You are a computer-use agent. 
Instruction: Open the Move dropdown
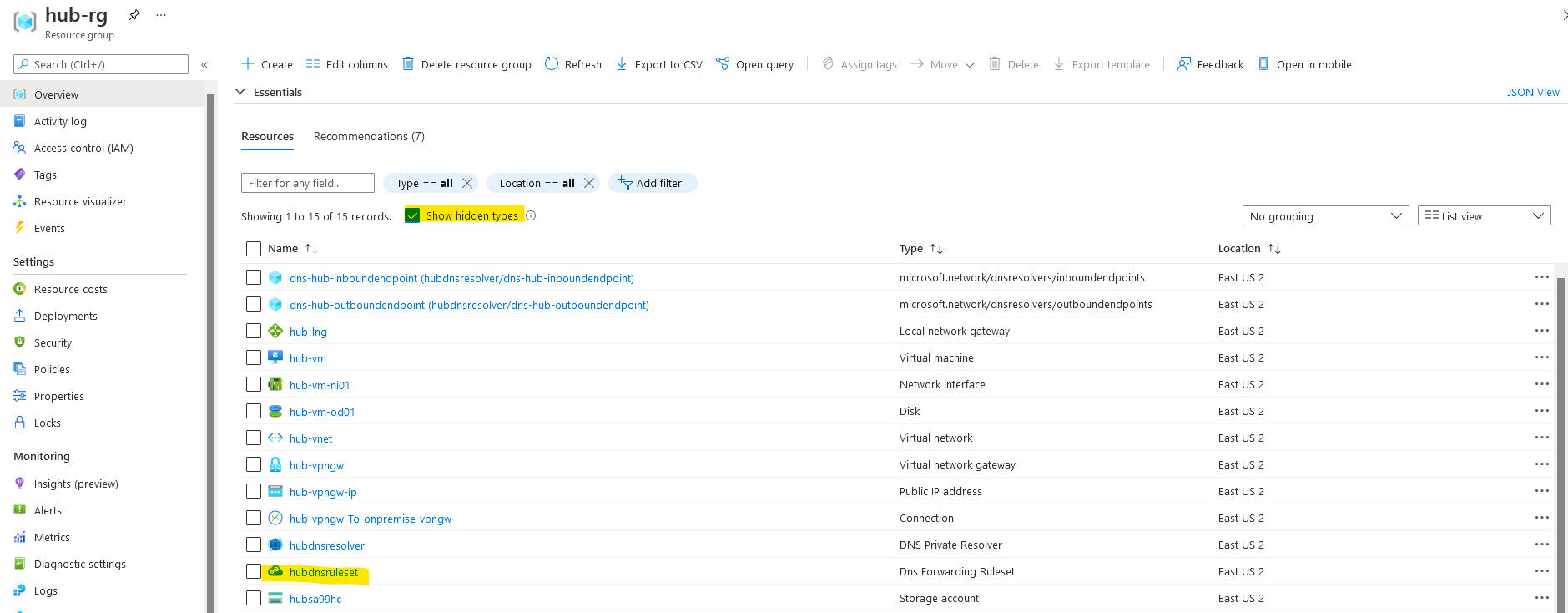[x=942, y=64]
